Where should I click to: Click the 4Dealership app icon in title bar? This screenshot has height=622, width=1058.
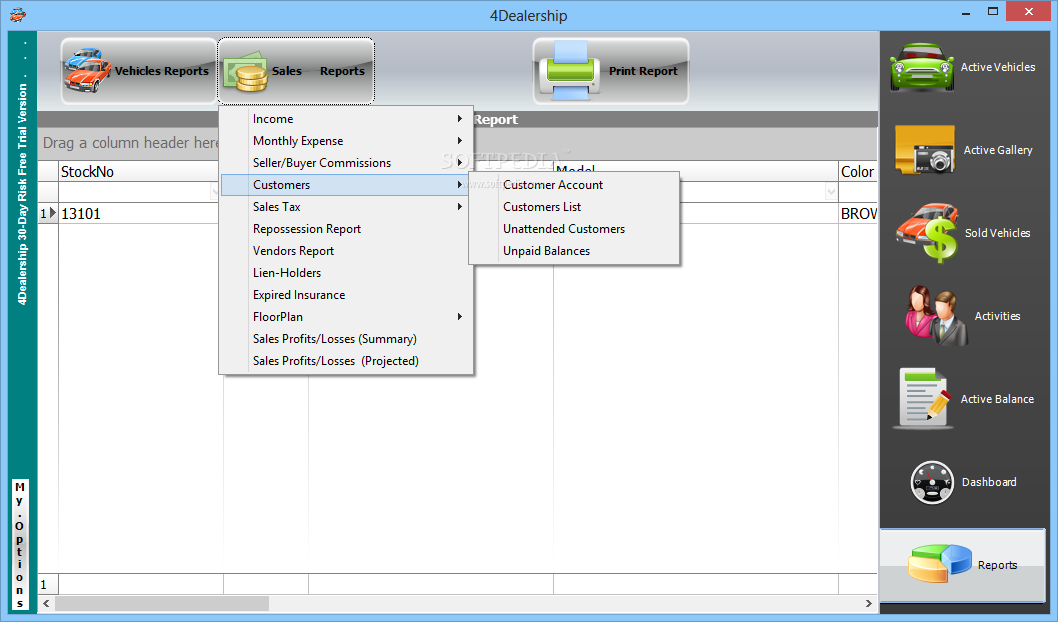(x=18, y=15)
